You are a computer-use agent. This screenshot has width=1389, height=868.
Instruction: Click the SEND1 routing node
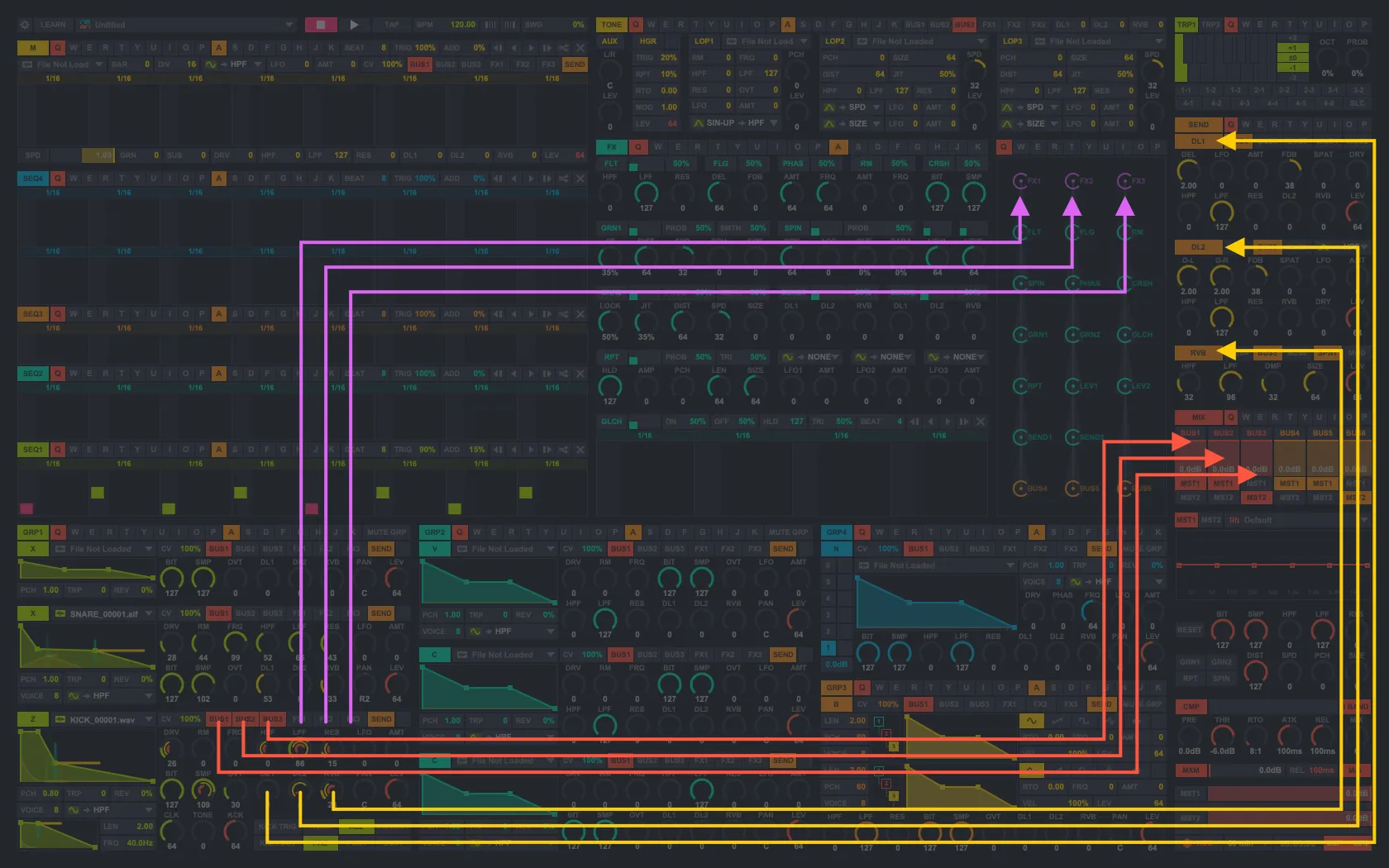pyautogui.click(x=1020, y=437)
